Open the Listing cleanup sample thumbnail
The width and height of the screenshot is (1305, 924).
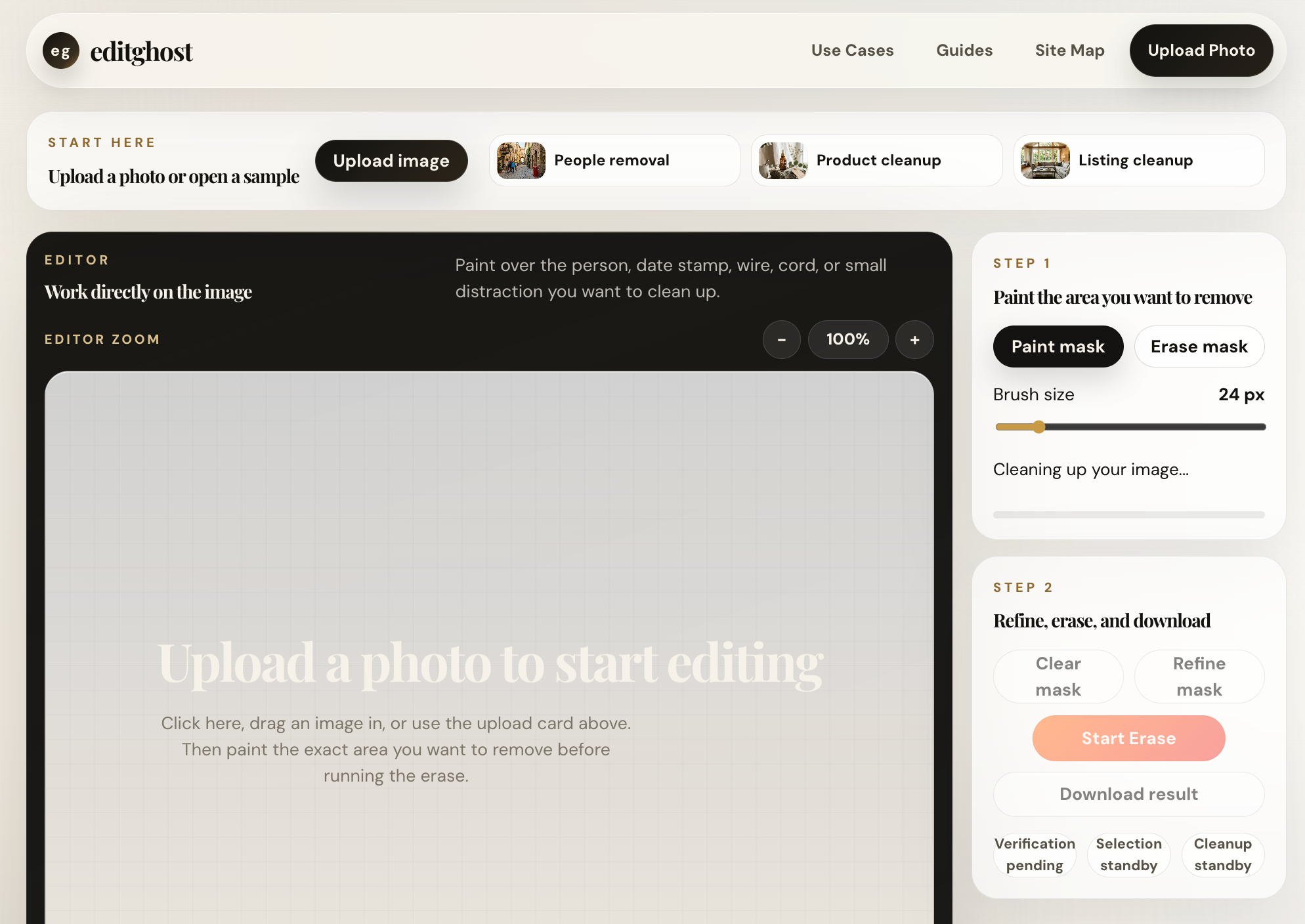(x=1045, y=161)
